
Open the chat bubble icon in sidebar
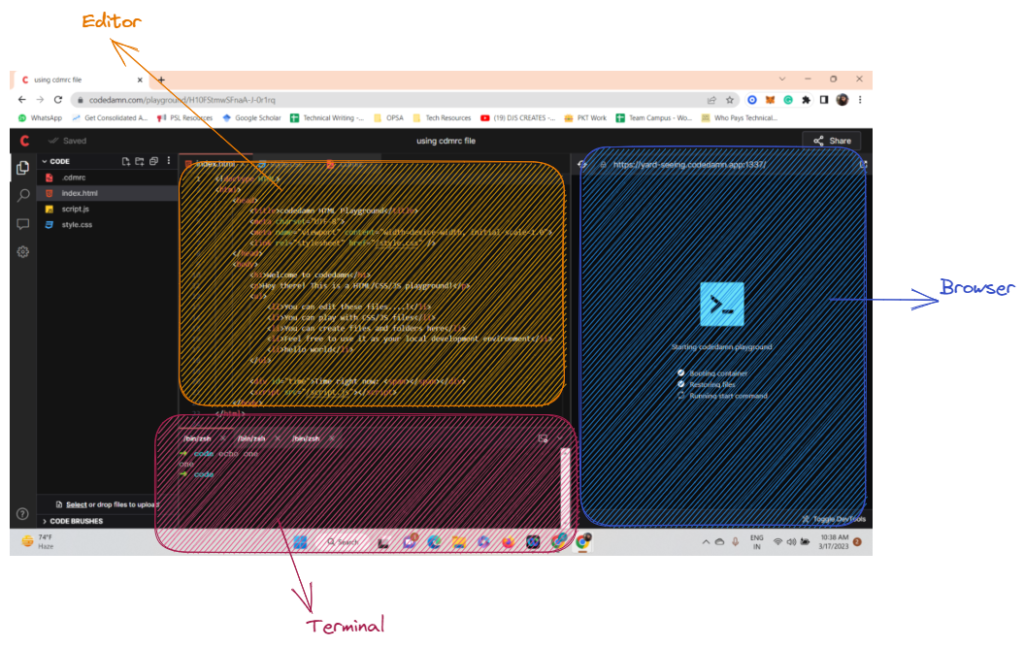[x=23, y=224]
